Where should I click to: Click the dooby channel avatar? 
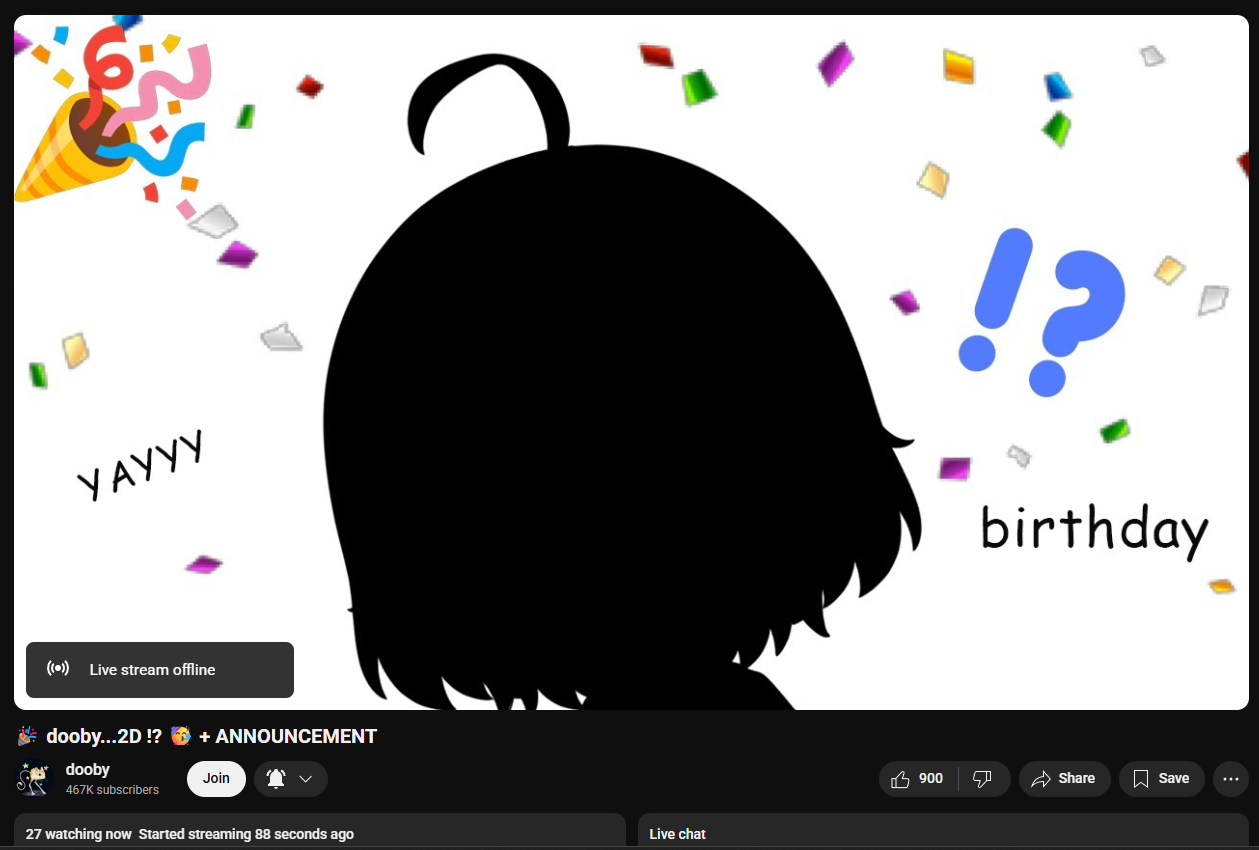point(34,779)
